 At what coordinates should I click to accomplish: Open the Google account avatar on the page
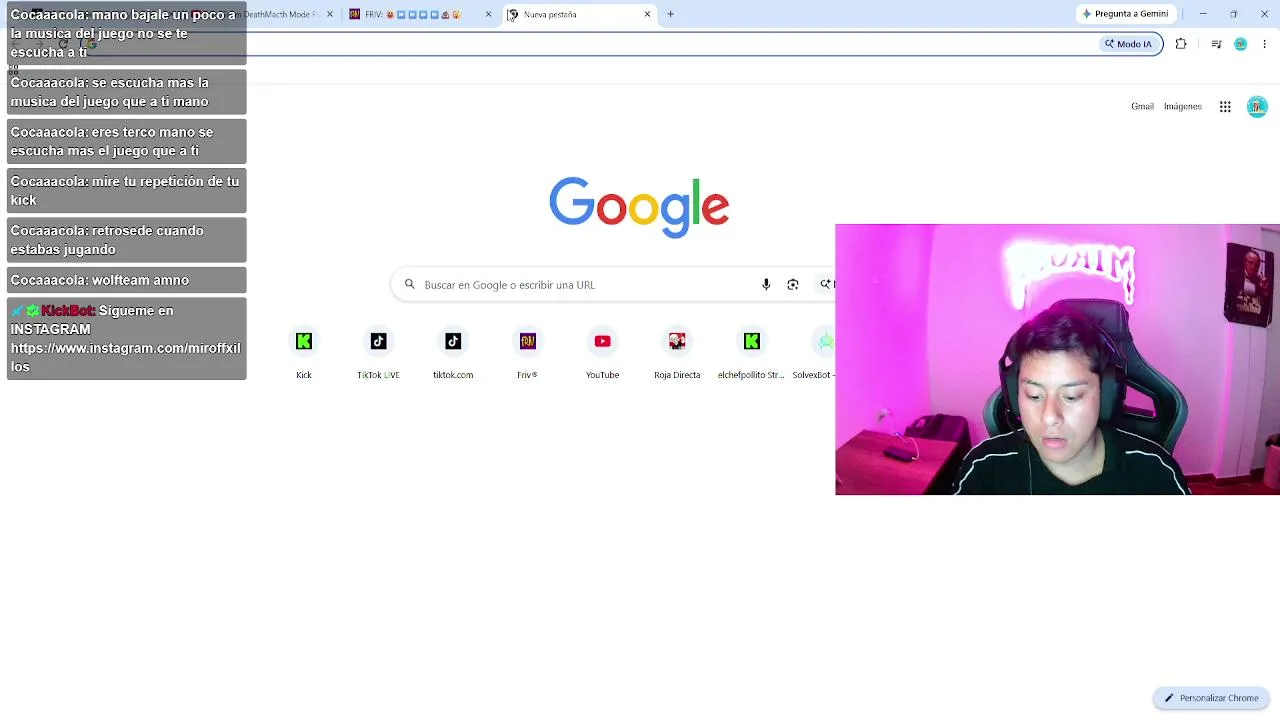pyautogui.click(x=1257, y=107)
